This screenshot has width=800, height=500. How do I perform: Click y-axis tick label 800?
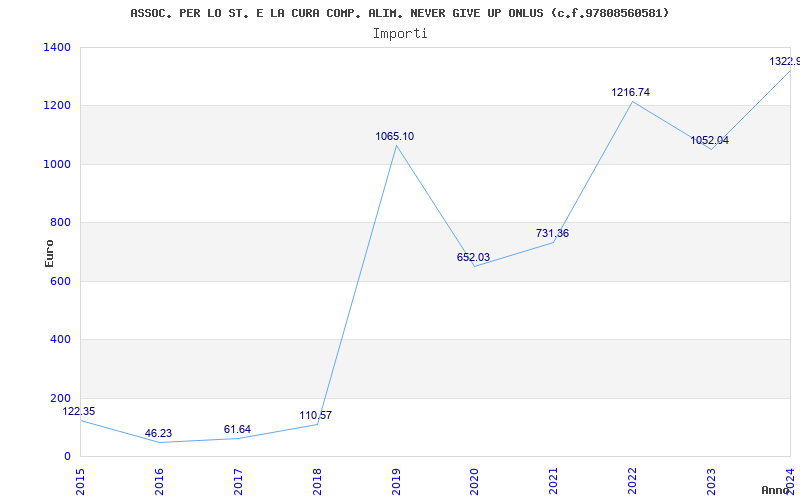pos(61,222)
